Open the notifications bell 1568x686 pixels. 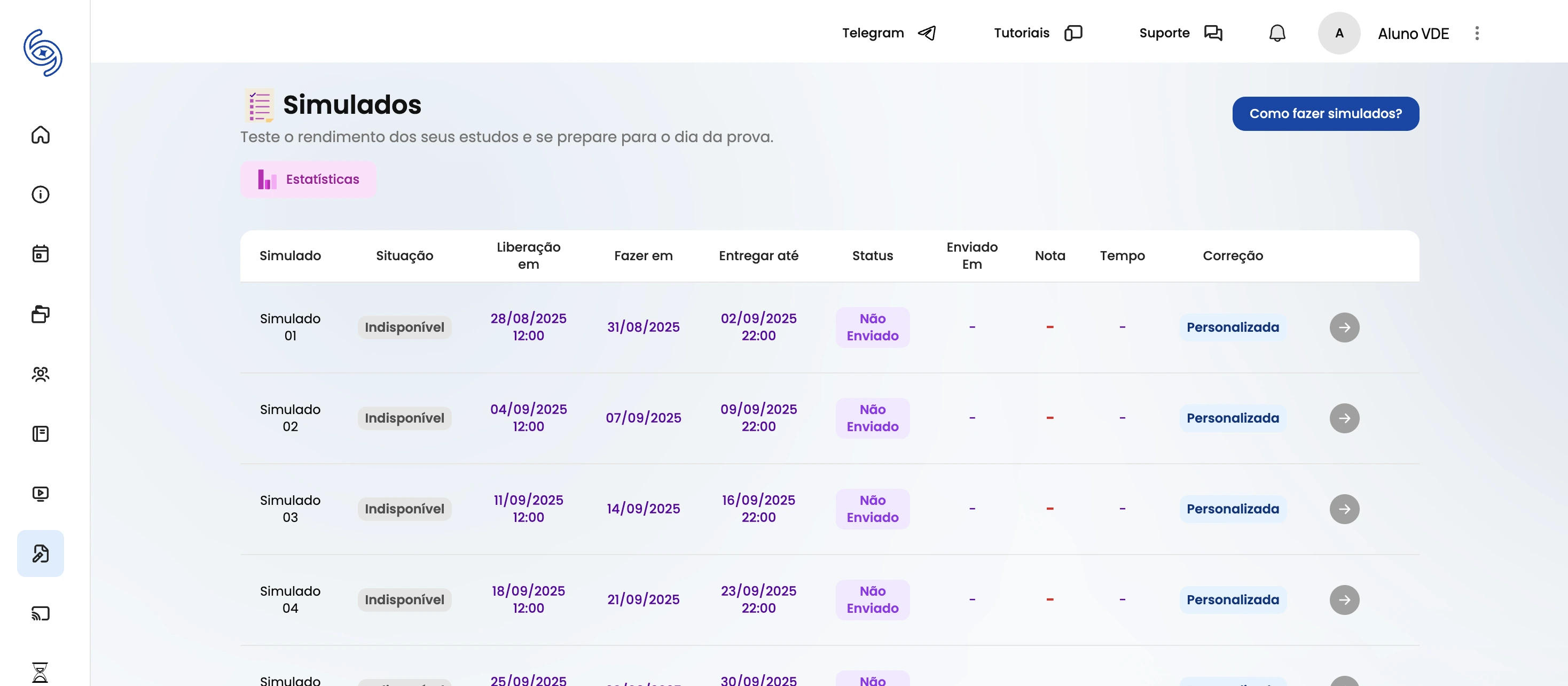coord(1277,33)
